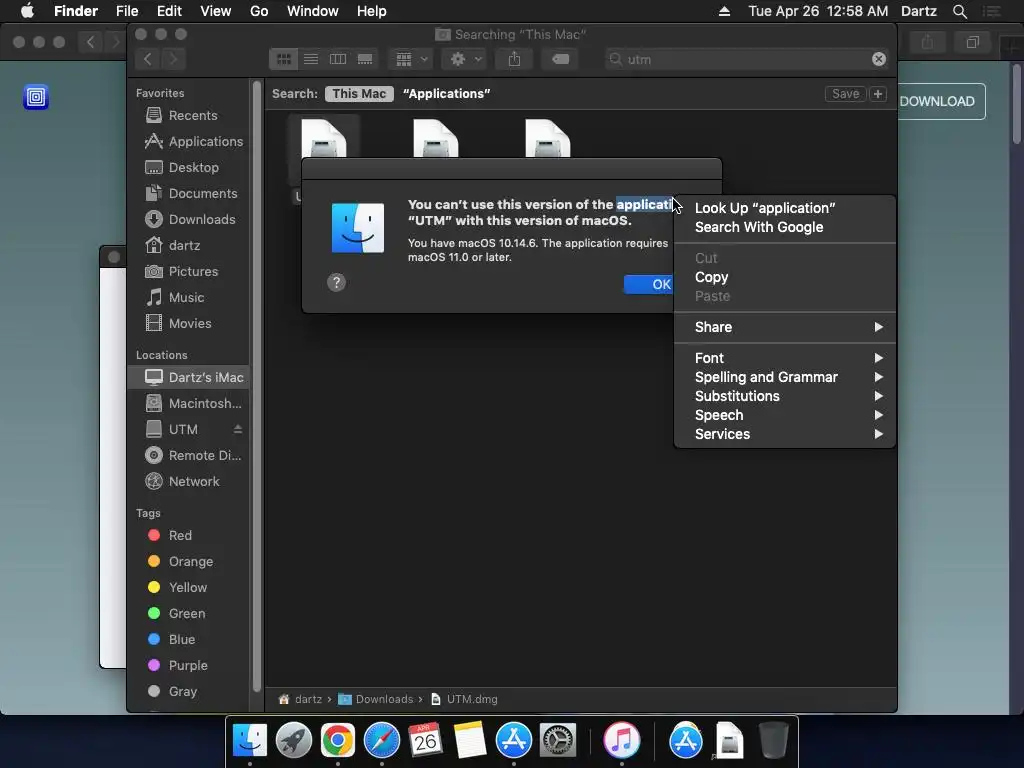Click the Edit Tags toolbar icon
The height and width of the screenshot is (768, 1024).
pyautogui.click(x=560, y=59)
